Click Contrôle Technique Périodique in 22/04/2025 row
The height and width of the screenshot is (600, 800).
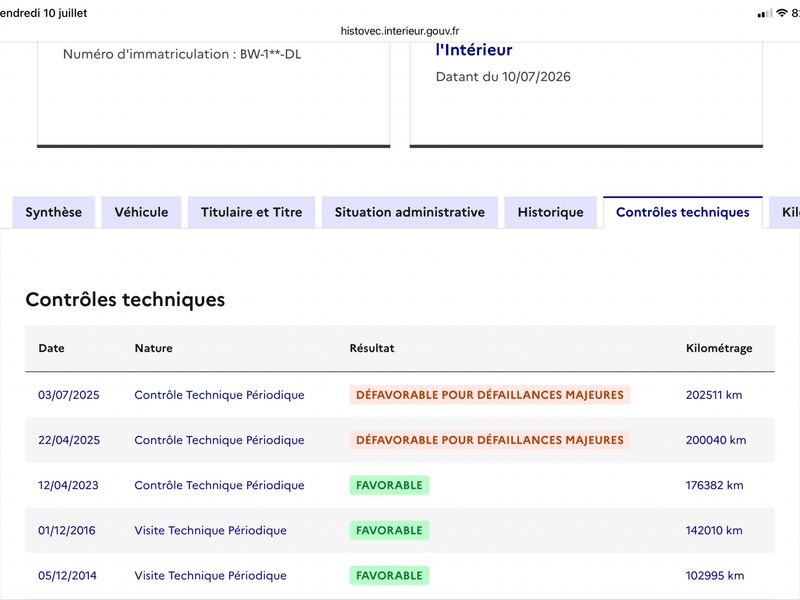point(219,440)
